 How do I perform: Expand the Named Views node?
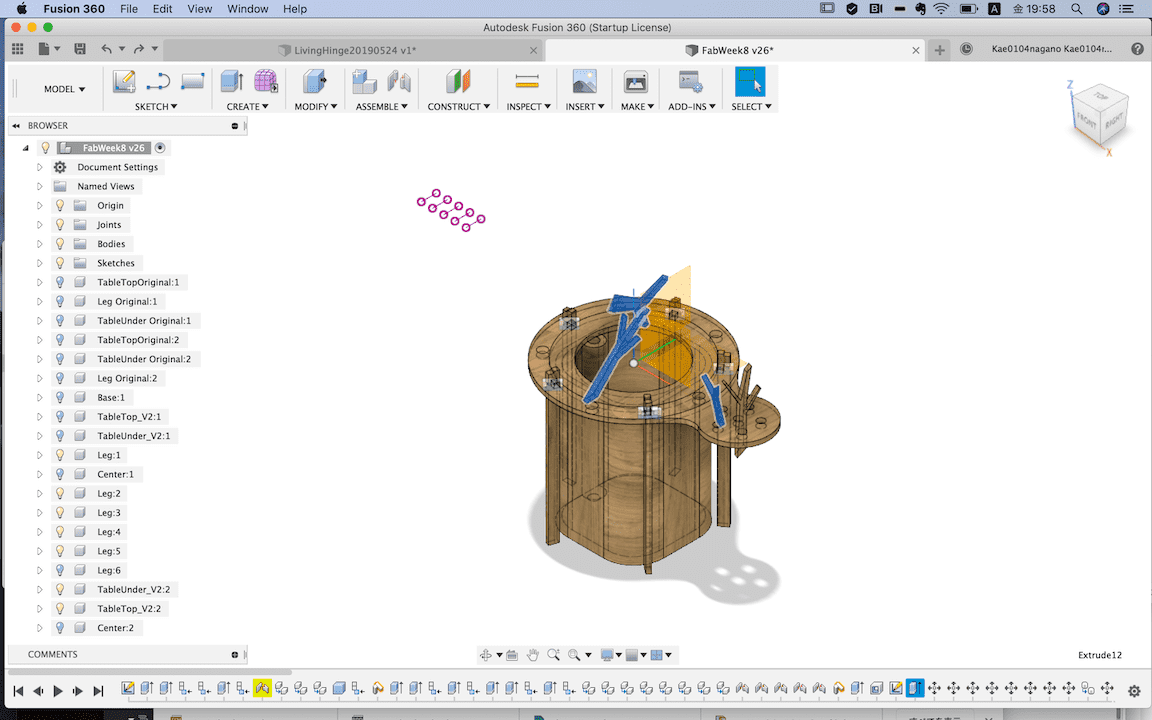pyautogui.click(x=40, y=187)
